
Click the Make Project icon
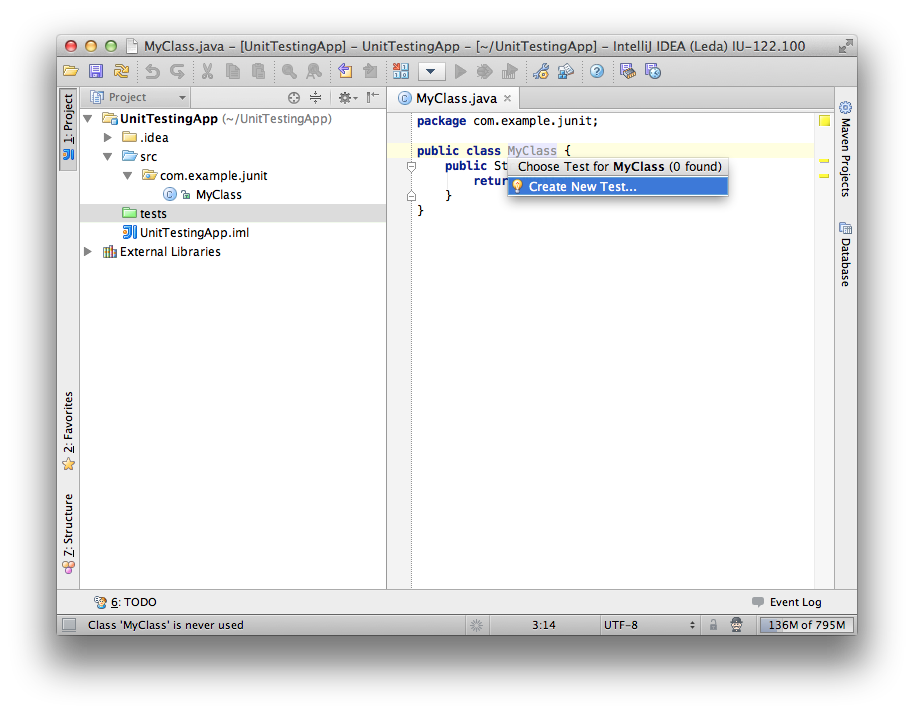coord(400,71)
